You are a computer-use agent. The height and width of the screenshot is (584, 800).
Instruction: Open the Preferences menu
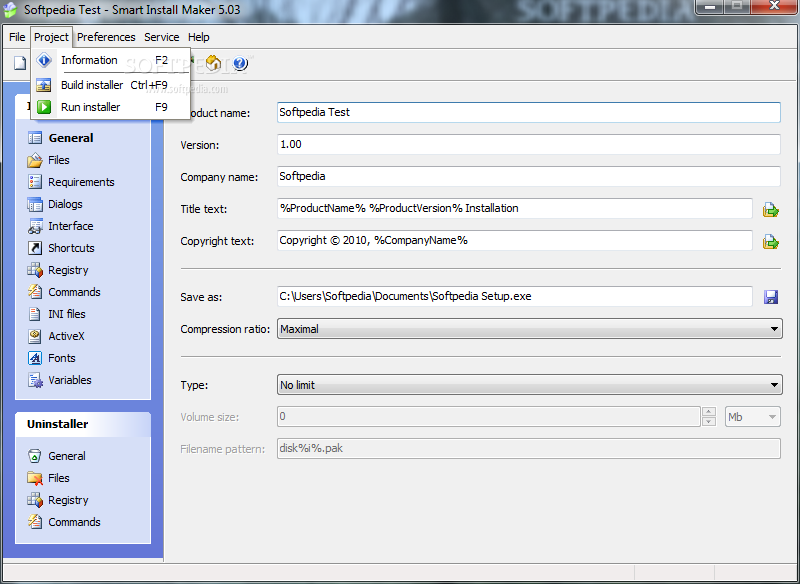point(106,37)
